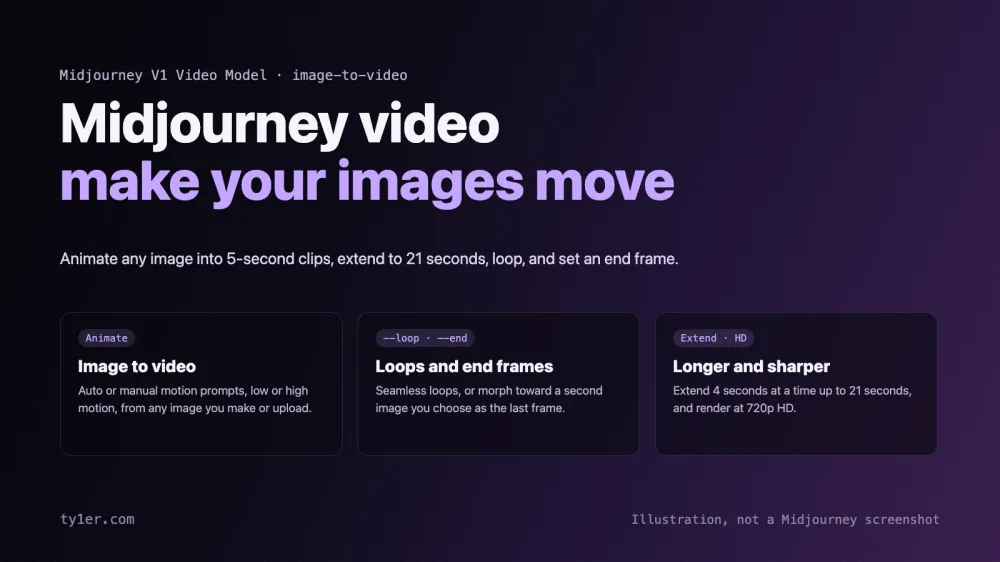Screen dimensions: 1000x562
Task: Select the 'Extend · HD' tag pill
Action: [x=713, y=338]
